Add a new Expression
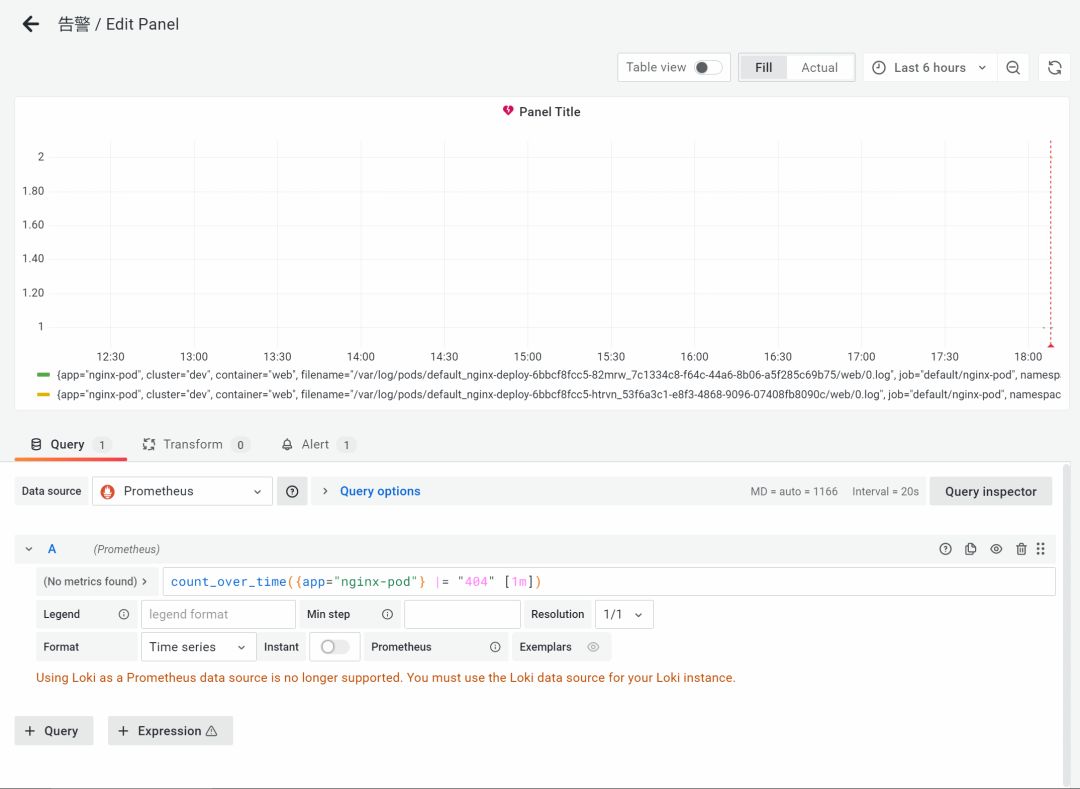 (x=170, y=731)
